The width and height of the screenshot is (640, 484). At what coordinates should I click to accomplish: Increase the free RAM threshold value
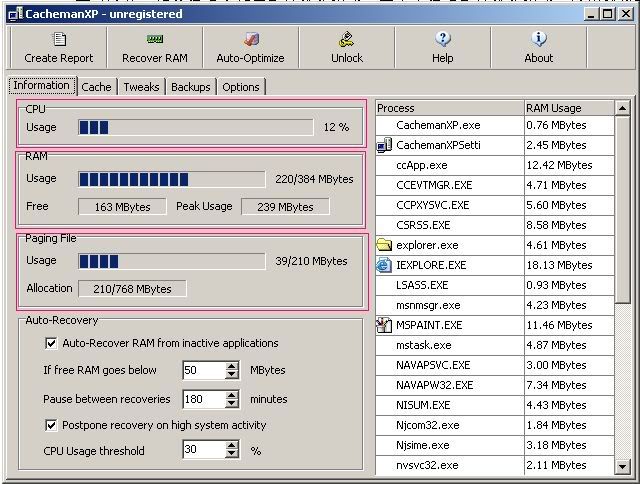point(232,366)
